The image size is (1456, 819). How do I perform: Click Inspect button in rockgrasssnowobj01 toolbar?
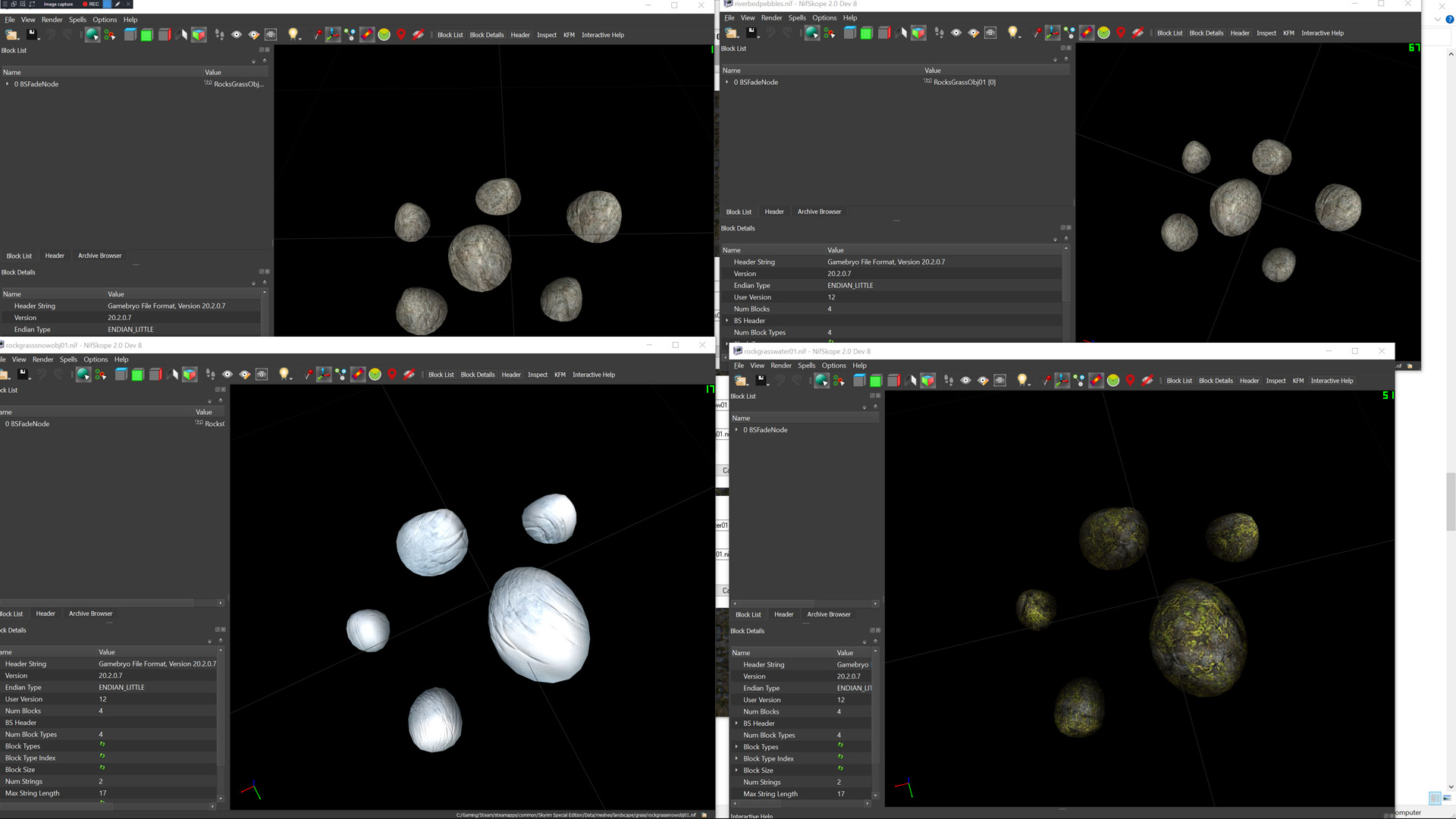tap(538, 375)
